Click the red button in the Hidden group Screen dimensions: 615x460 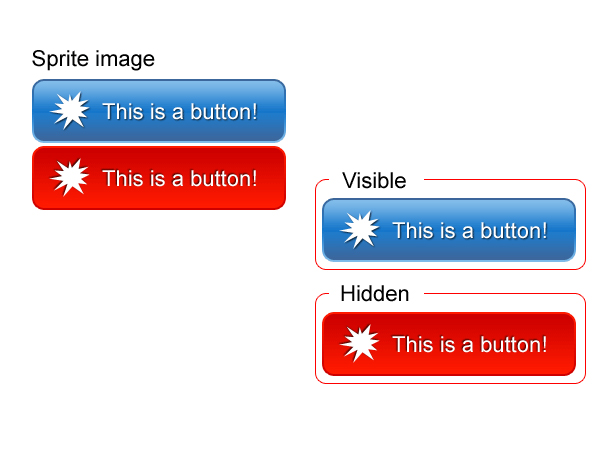[x=449, y=344]
